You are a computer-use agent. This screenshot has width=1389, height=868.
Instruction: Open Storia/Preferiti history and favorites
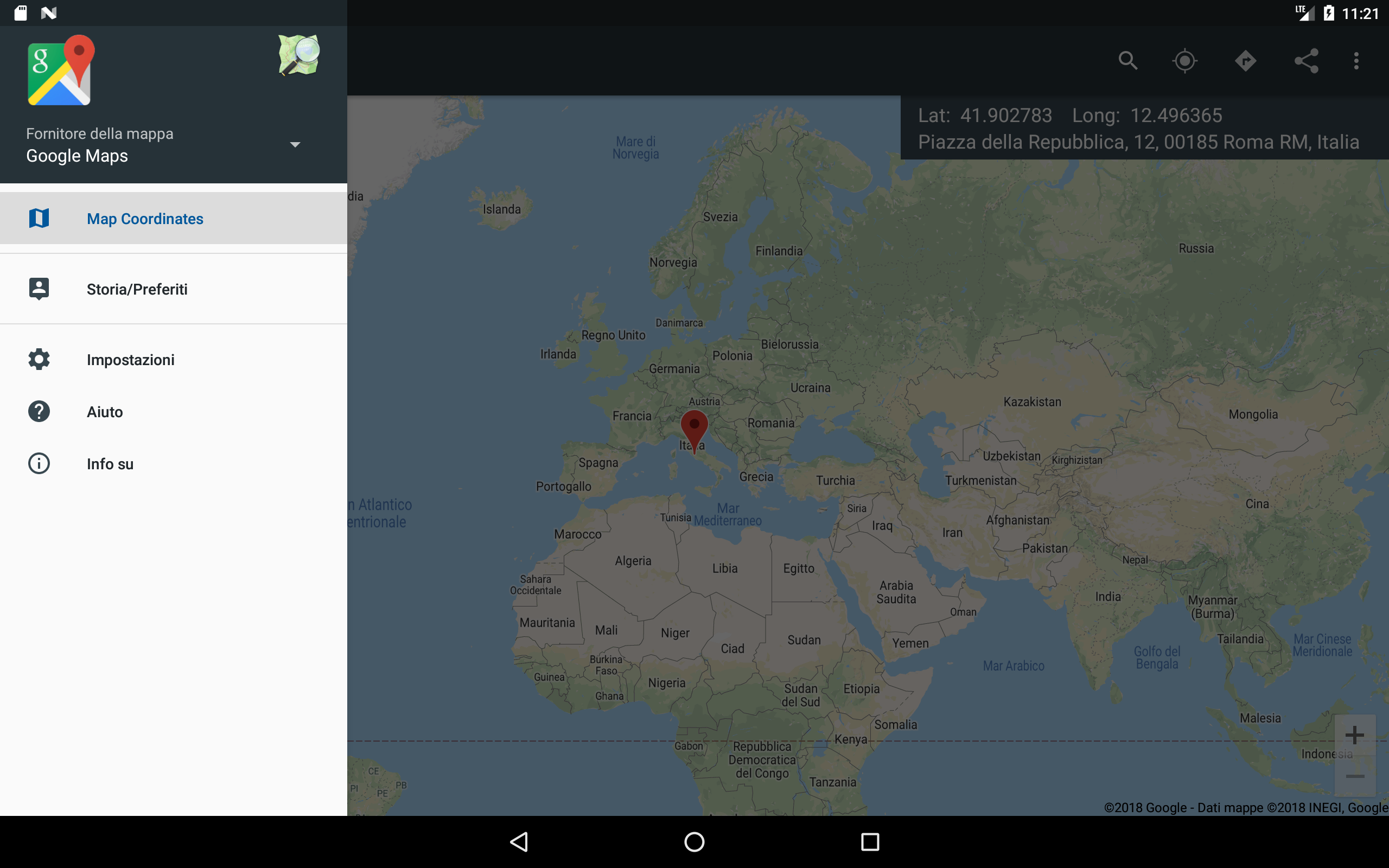[x=173, y=289]
